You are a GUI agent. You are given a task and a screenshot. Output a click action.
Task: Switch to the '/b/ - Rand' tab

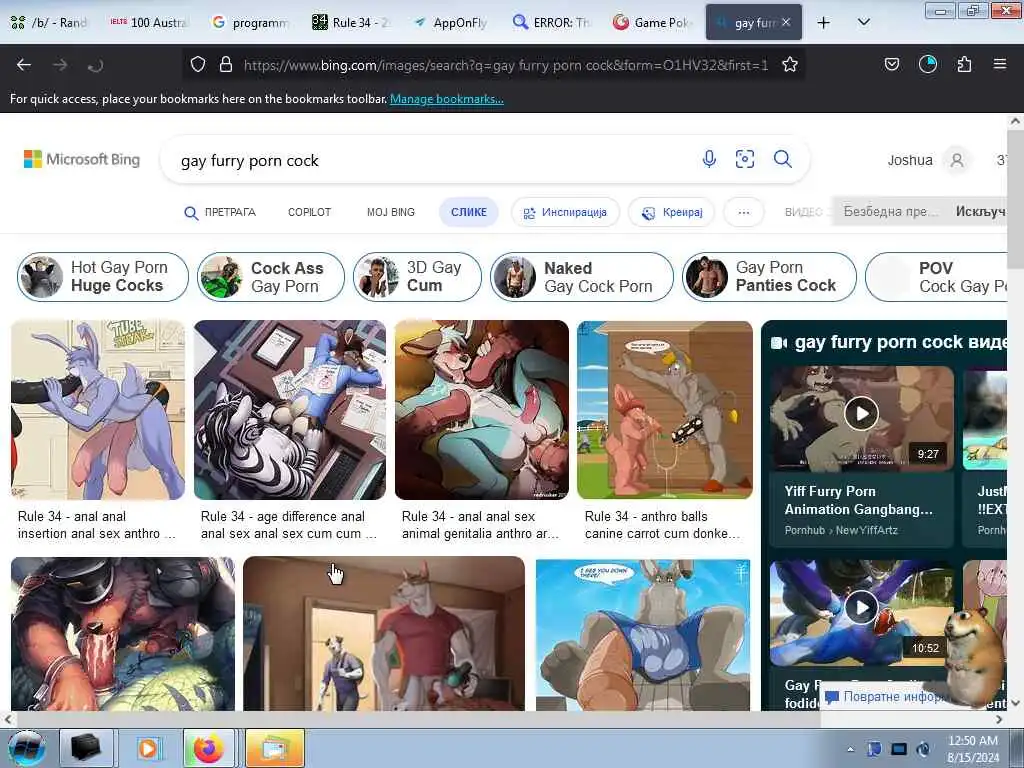(49, 22)
